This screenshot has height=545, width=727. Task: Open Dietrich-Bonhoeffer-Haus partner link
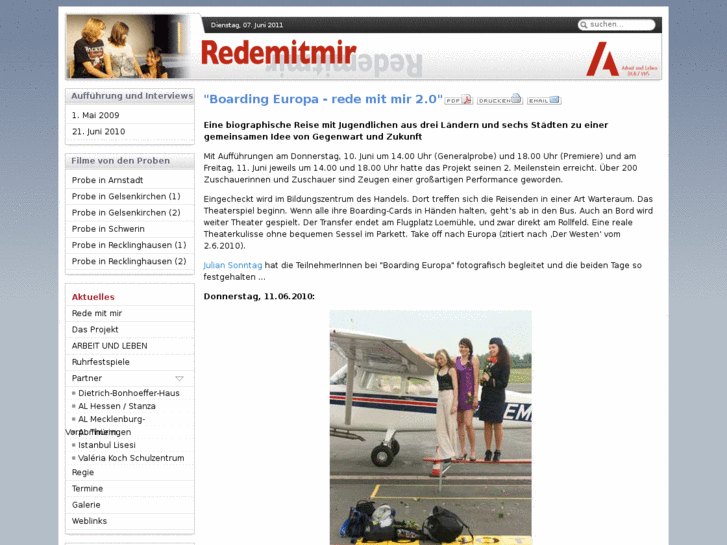click(128, 393)
